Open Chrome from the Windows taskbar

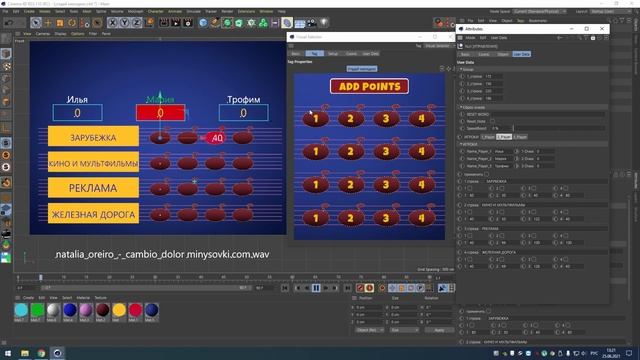point(41,353)
